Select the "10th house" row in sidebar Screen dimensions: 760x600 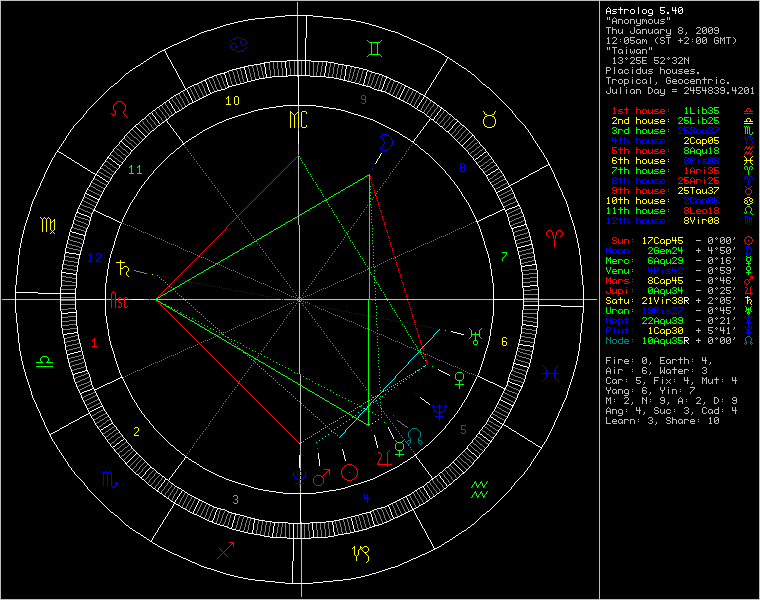coord(674,200)
